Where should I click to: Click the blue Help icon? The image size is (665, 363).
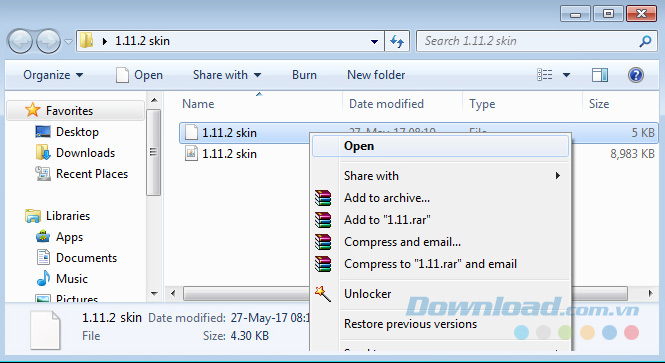(636, 75)
